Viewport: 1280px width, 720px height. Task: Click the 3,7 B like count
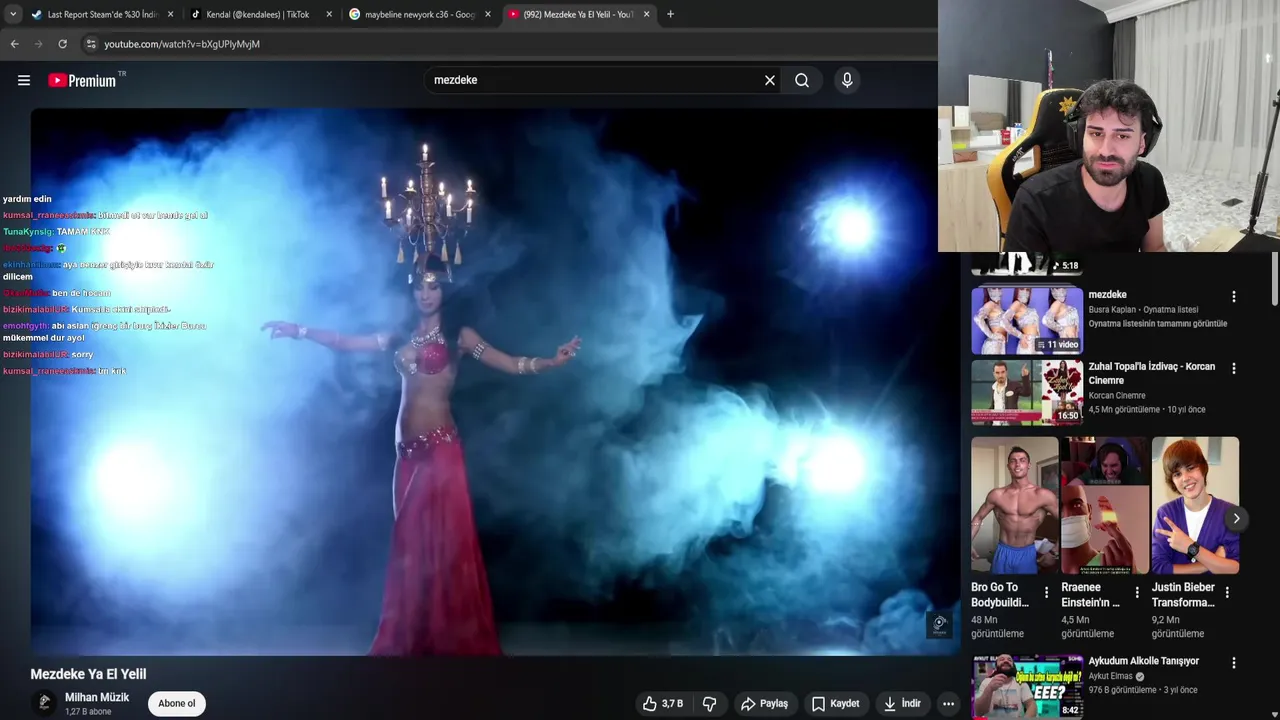pyautogui.click(x=672, y=704)
